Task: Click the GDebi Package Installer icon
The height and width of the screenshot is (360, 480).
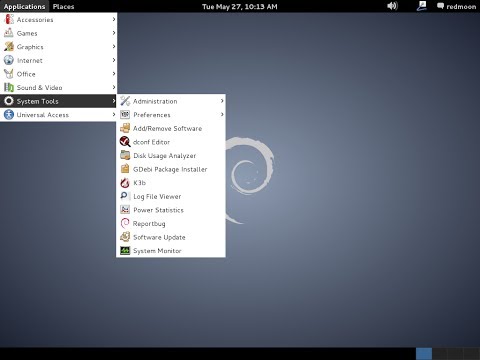Action: [x=125, y=169]
